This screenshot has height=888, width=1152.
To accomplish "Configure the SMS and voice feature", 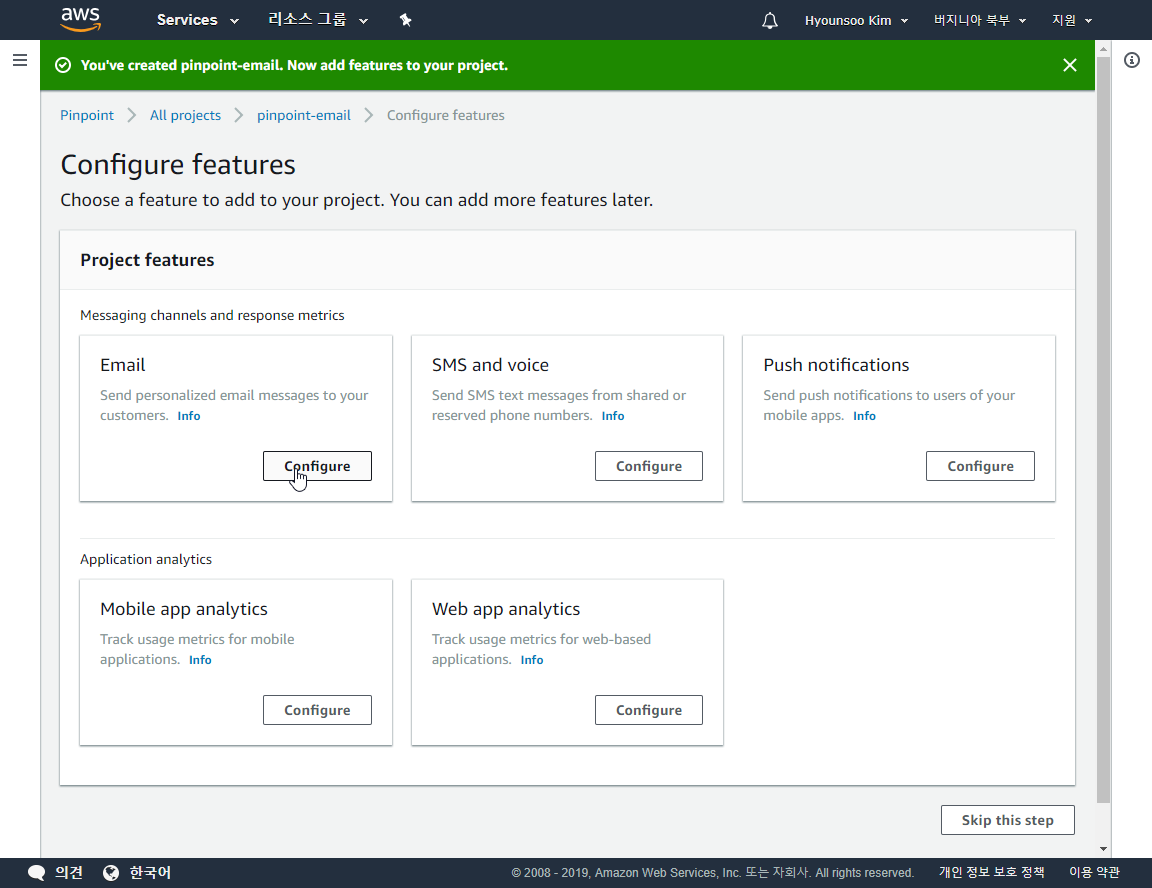I will point(649,466).
